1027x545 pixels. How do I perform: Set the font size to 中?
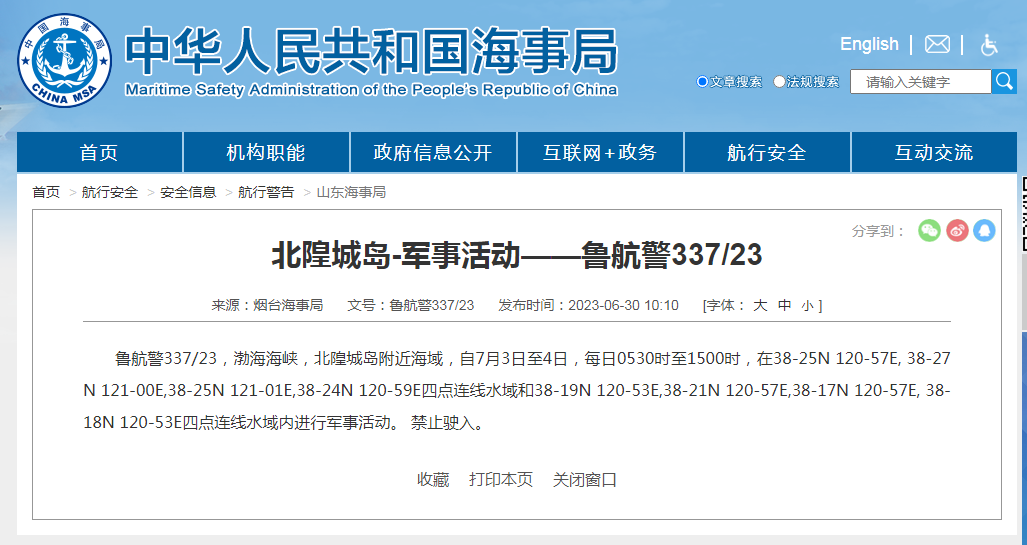(785, 305)
